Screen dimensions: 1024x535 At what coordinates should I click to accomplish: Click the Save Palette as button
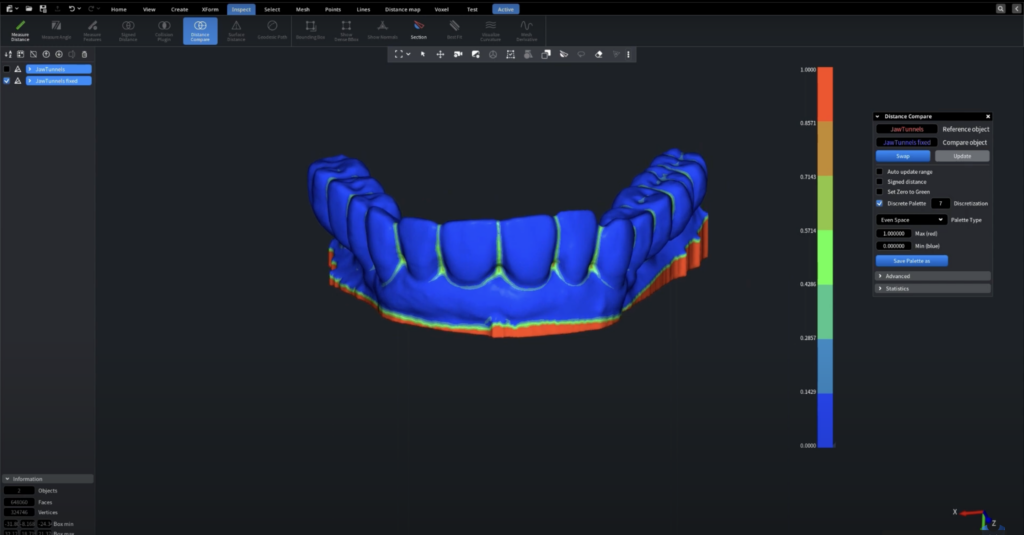[911, 261]
